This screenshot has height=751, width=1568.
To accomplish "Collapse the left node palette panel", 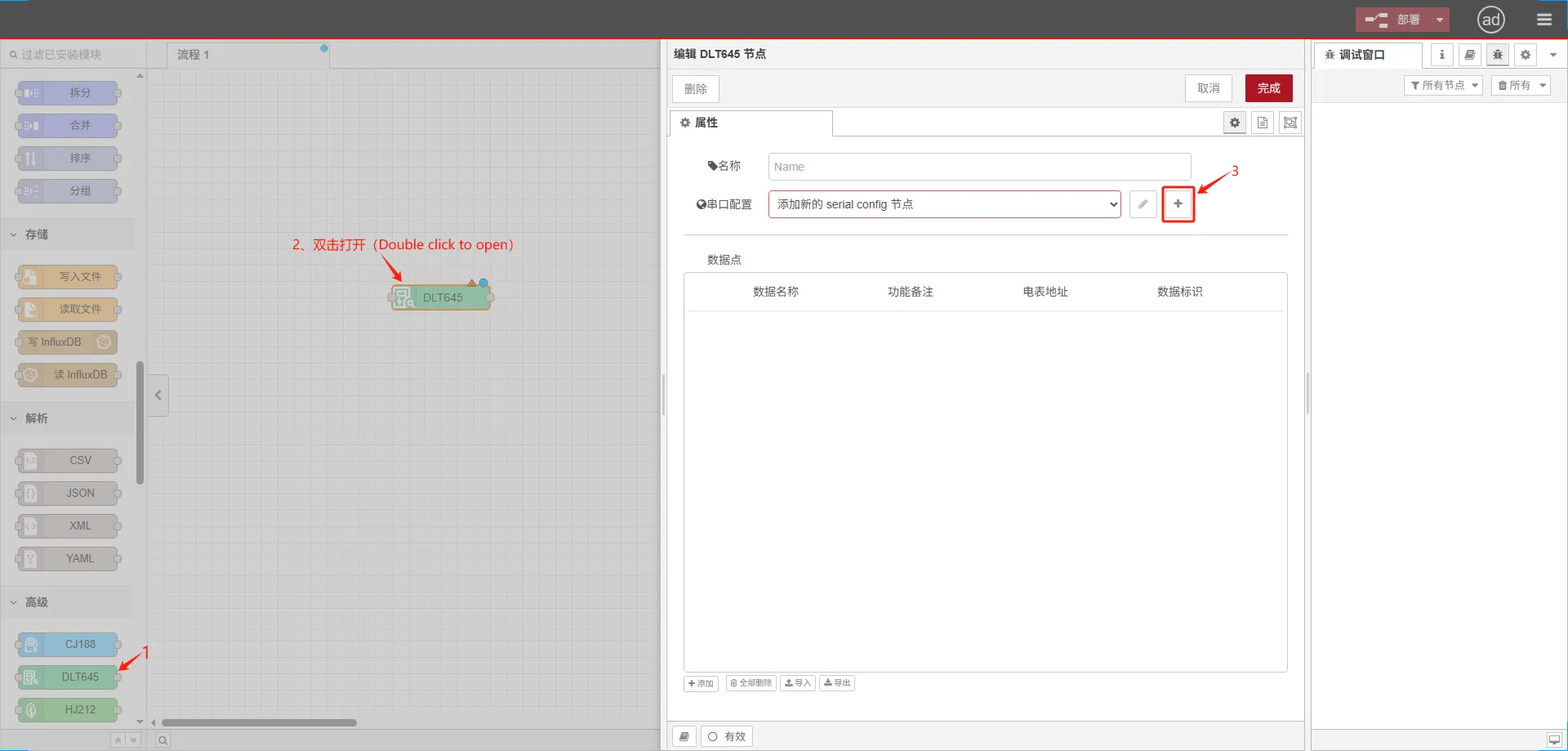I will point(158,396).
